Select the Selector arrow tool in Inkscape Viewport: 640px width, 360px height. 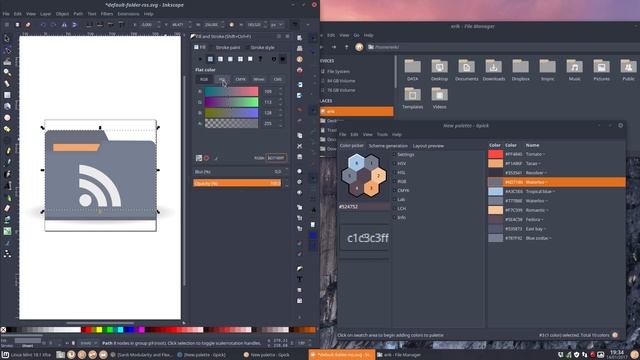click(x=7, y=38)
